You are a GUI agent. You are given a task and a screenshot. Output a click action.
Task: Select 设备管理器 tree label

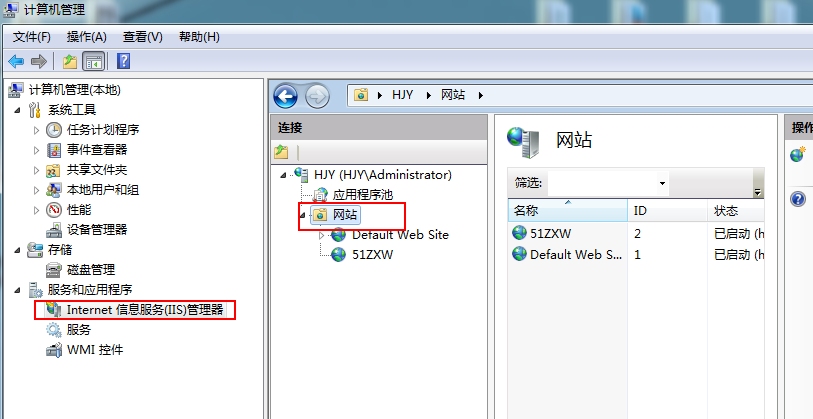click(97, 230)
